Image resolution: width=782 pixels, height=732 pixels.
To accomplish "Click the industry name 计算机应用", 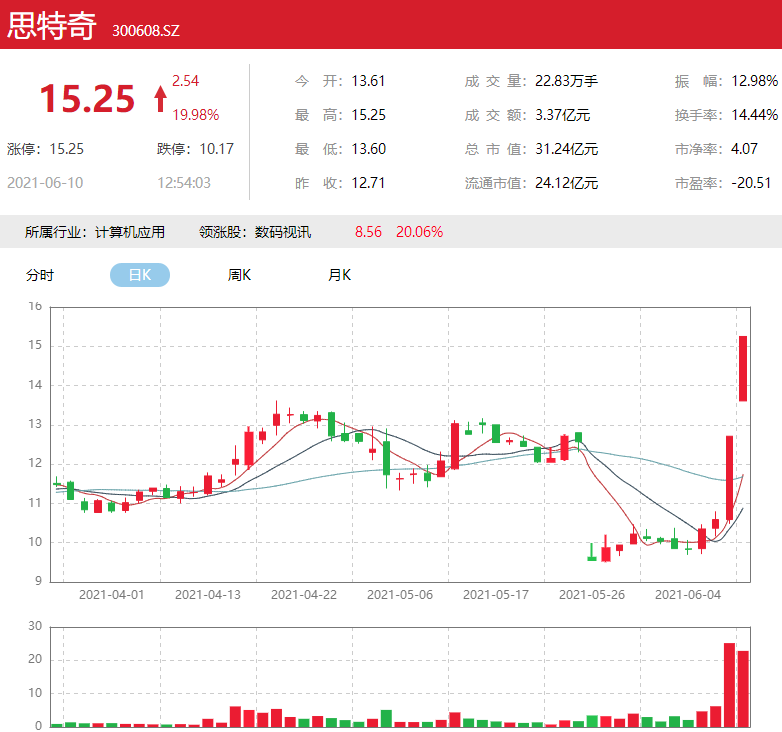I will [x=130, y=232].
